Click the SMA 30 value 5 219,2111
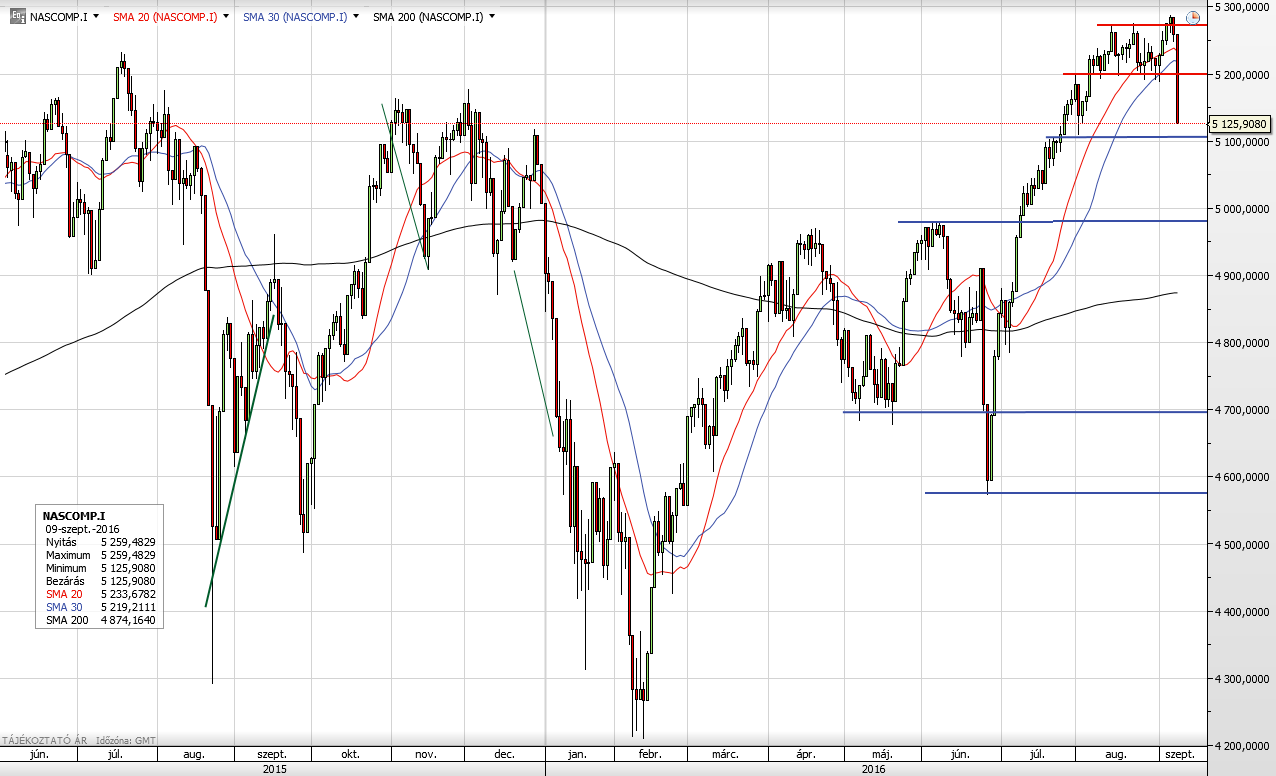 (128, 607)
